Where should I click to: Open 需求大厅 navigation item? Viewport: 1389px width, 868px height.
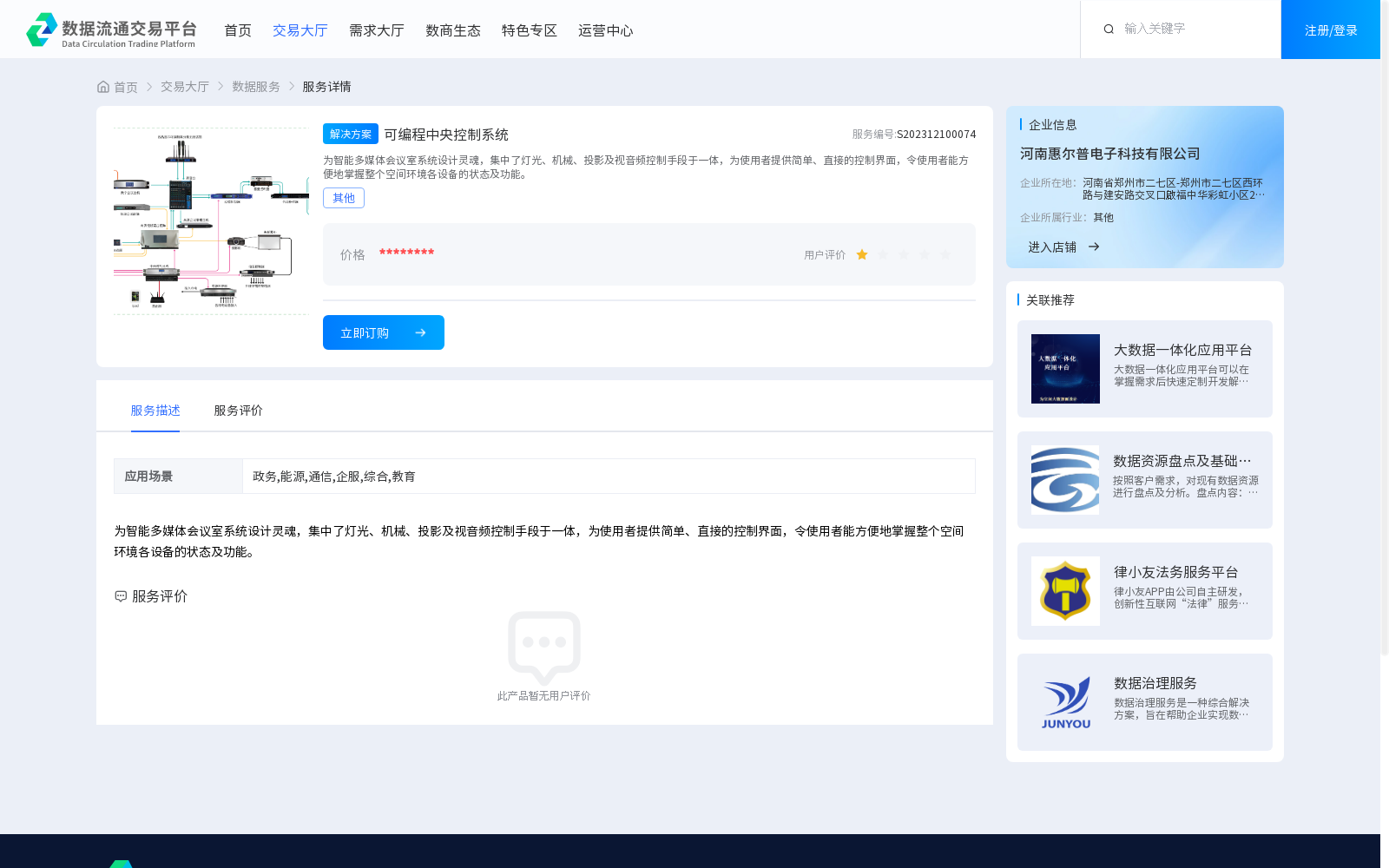click(377, 30)
